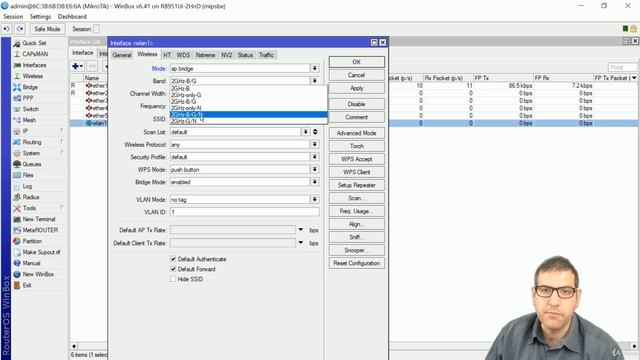The width and height of the screenshot is (640, 360).
Task: Switch to Nstreme tab
Action: point(205,55)
